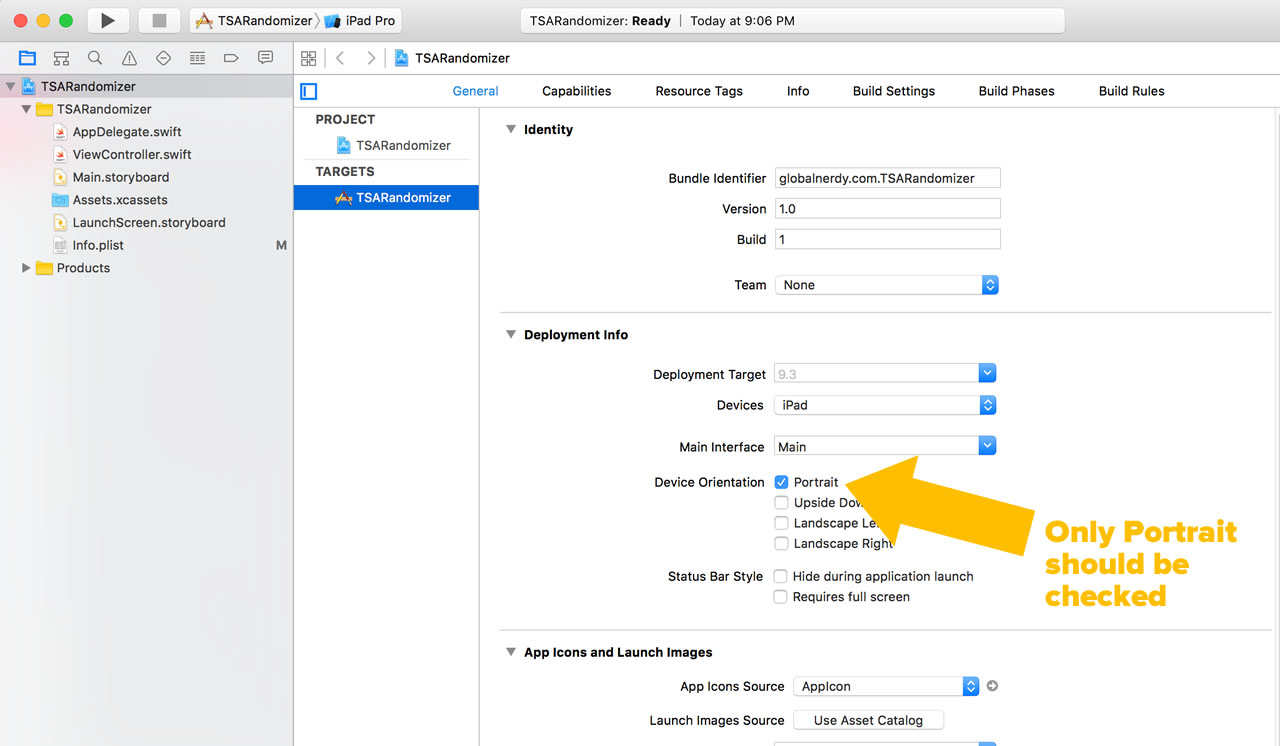Click the Version field
The width and height of the screenshot is (1280, 746).
pyautogui.click(x=888, y=209)
